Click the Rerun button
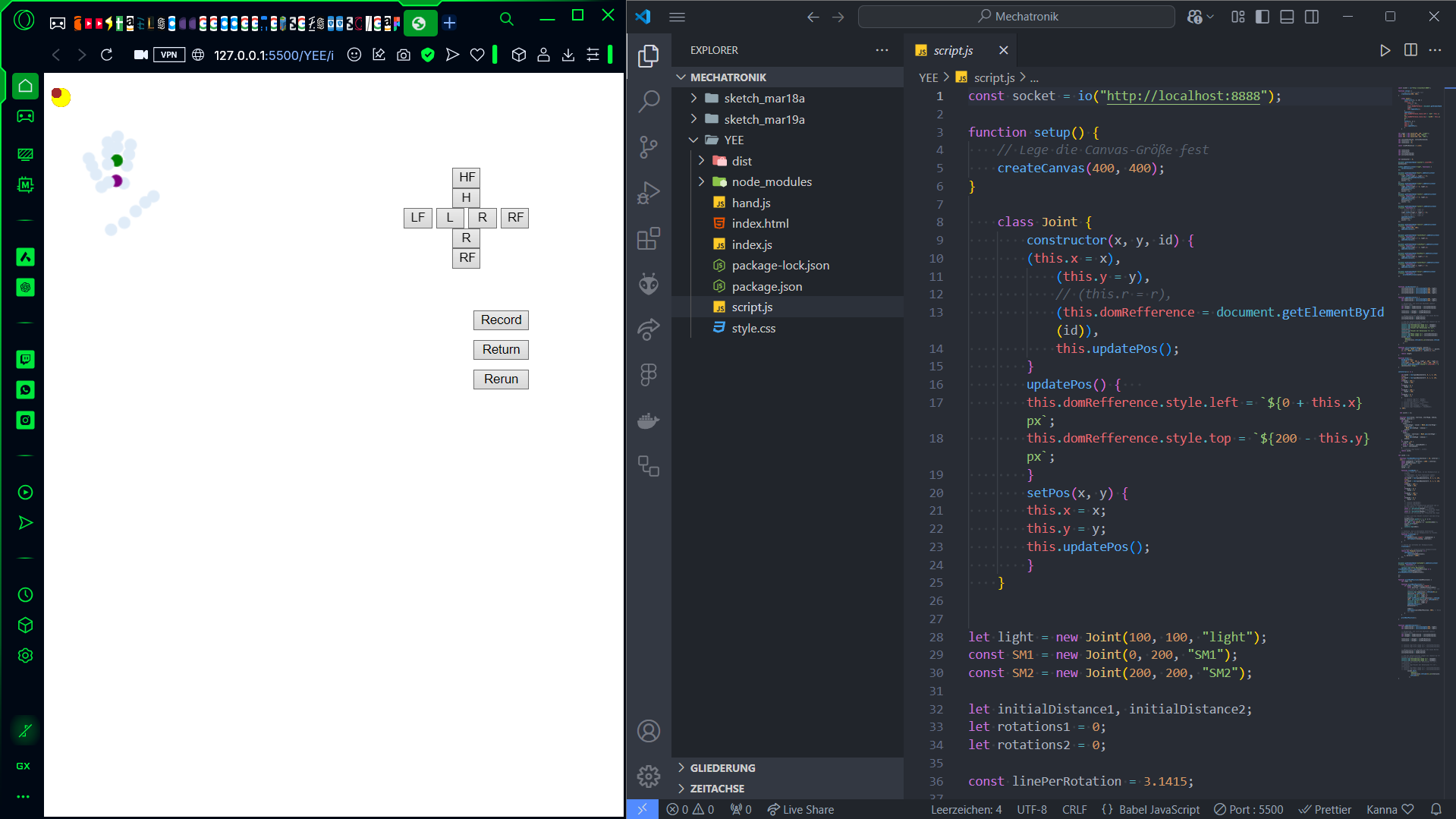1456x819 pixels. click(x=501, y=379)
